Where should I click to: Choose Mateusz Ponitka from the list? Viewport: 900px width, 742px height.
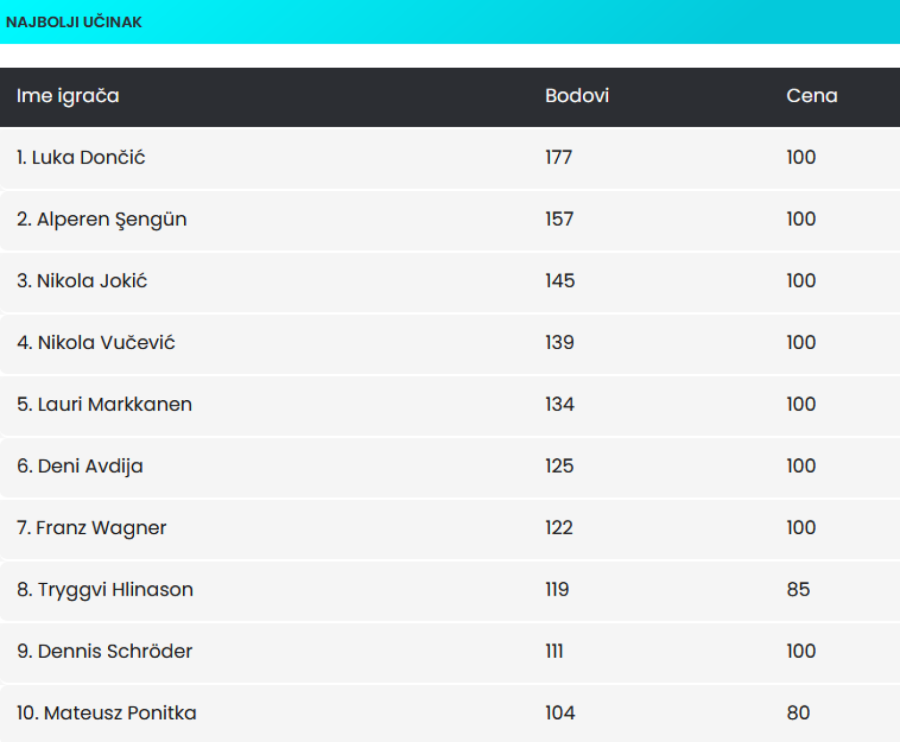coord(106,714)
